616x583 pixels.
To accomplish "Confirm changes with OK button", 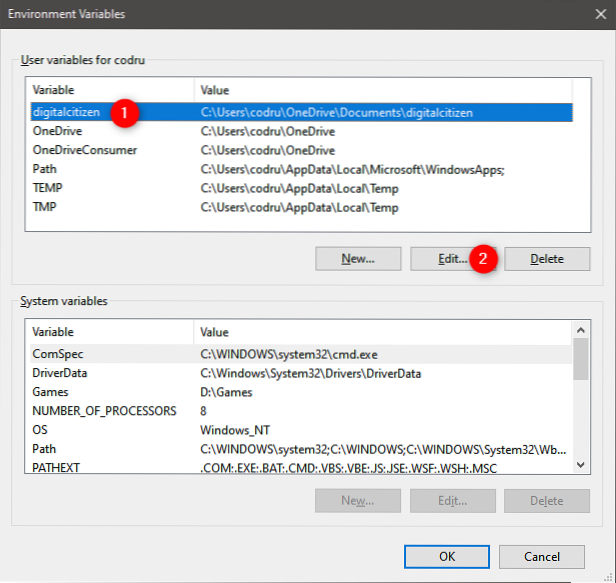I will (446, 555).
